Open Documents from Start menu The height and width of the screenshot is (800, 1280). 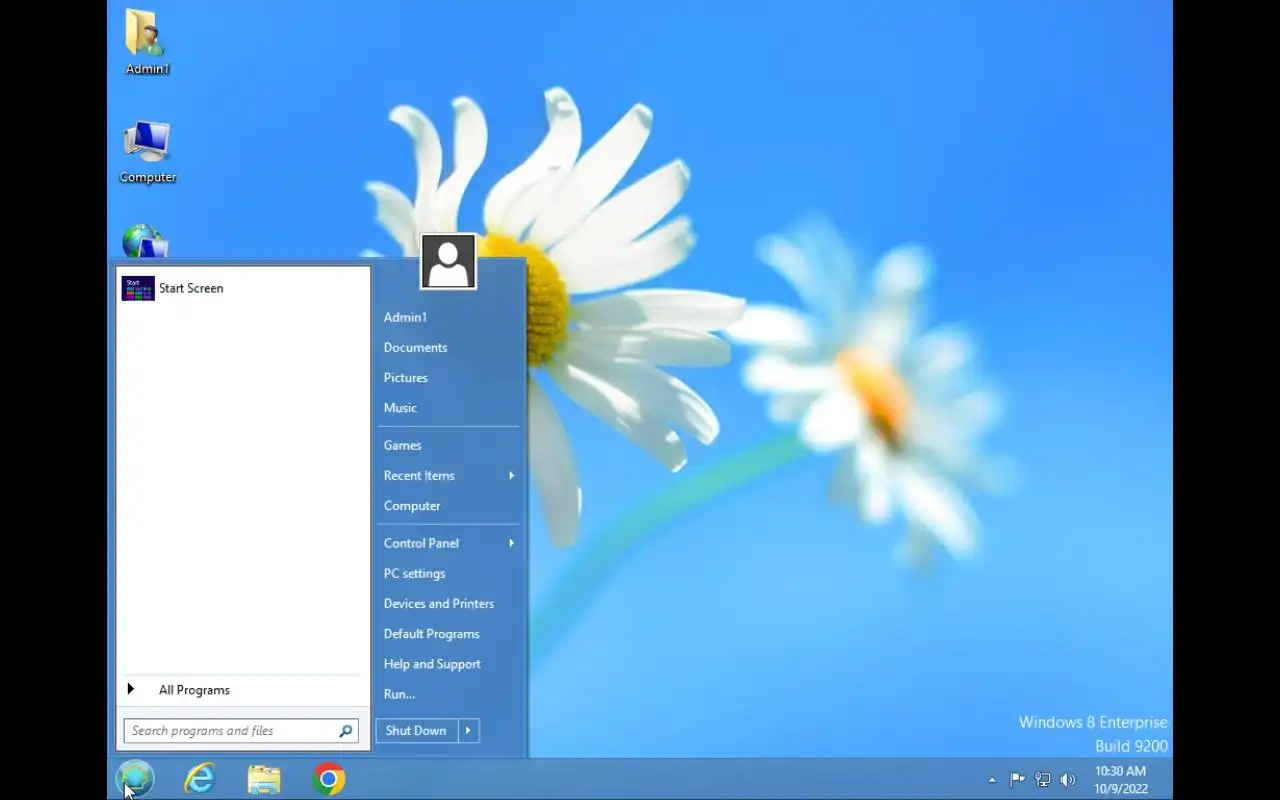pos(415,348)
